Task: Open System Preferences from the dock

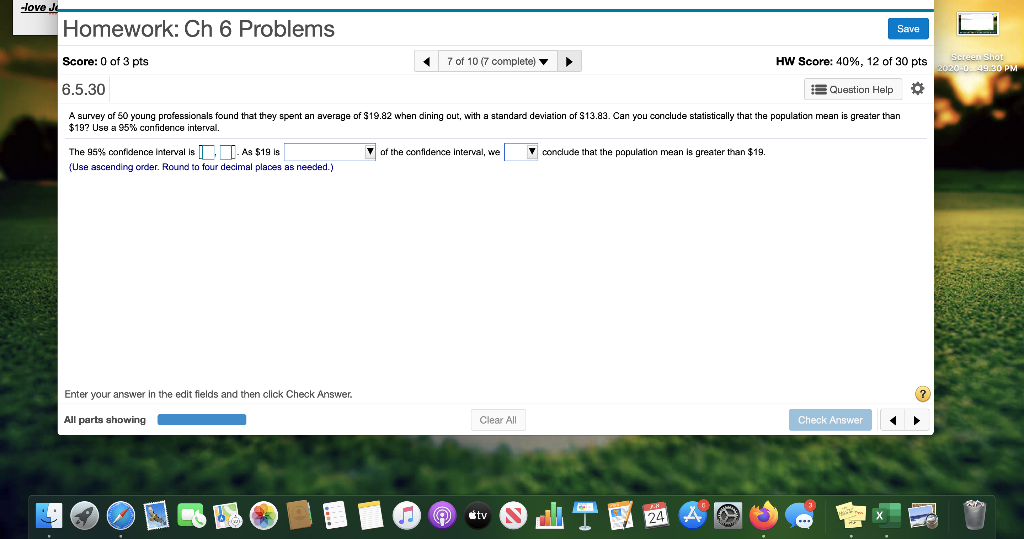Action: [x=728, y=515]
